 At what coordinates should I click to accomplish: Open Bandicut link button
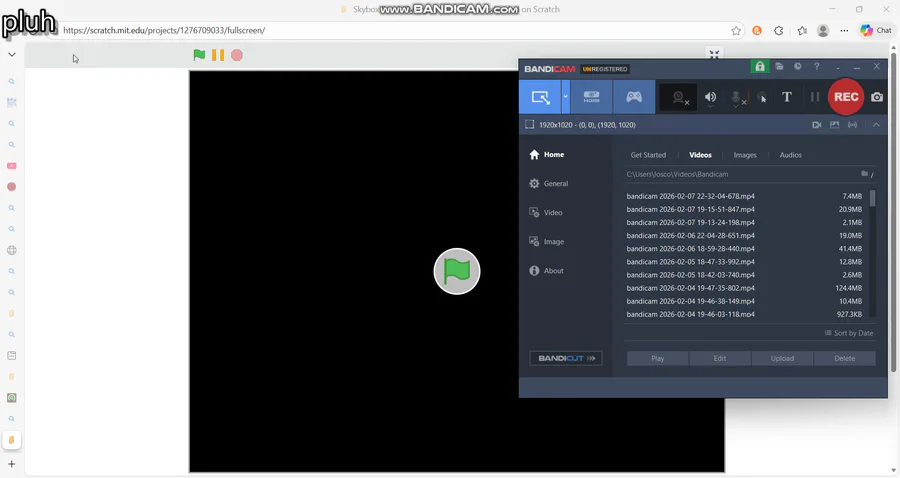click(566, 358)
